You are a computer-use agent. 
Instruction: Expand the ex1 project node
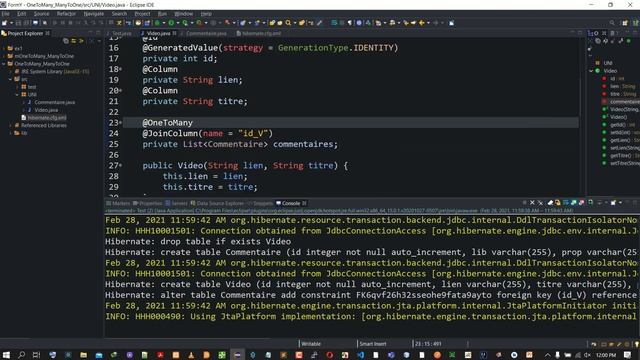4,48
